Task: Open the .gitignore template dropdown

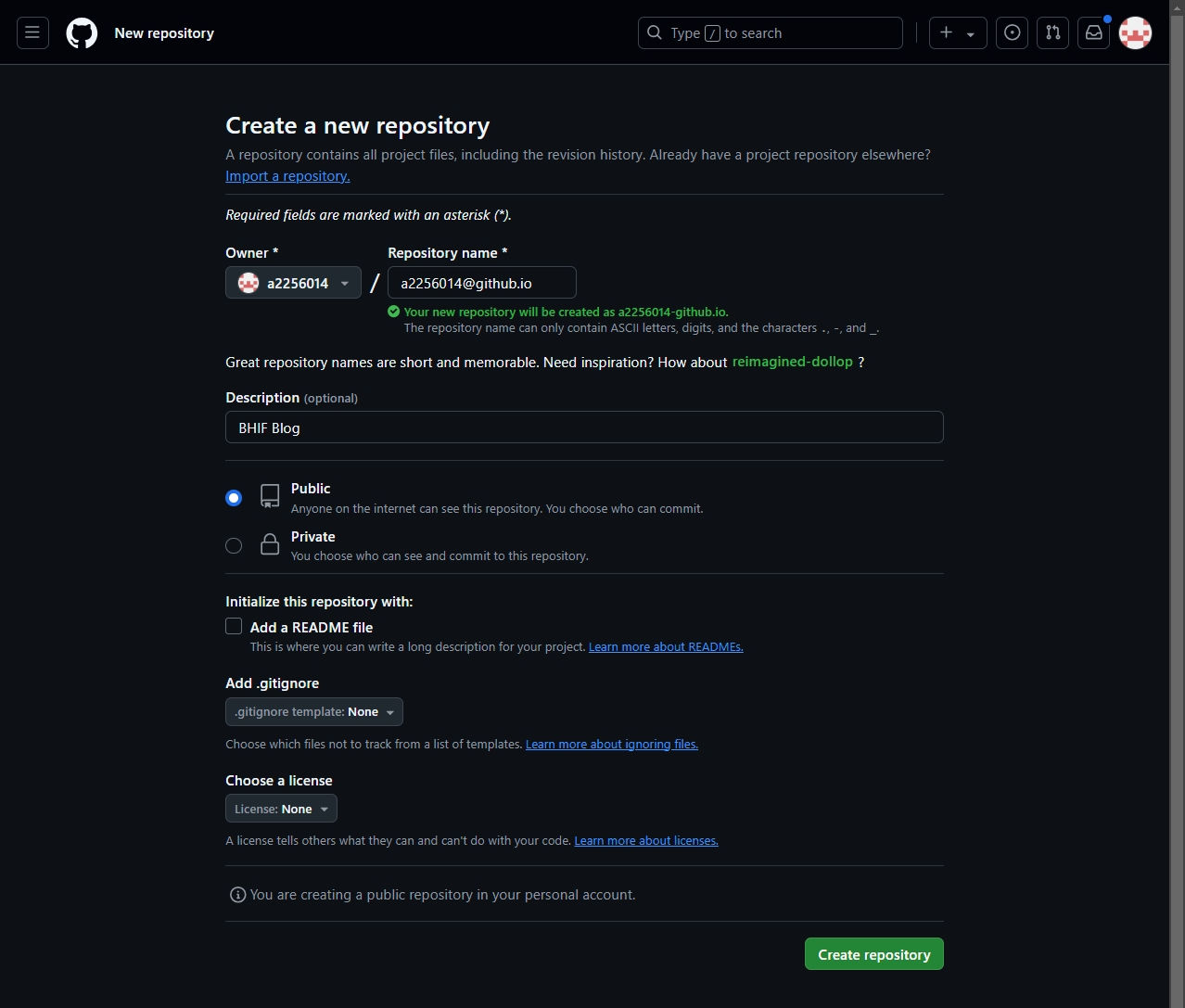Action: click(x=314, y=712)
